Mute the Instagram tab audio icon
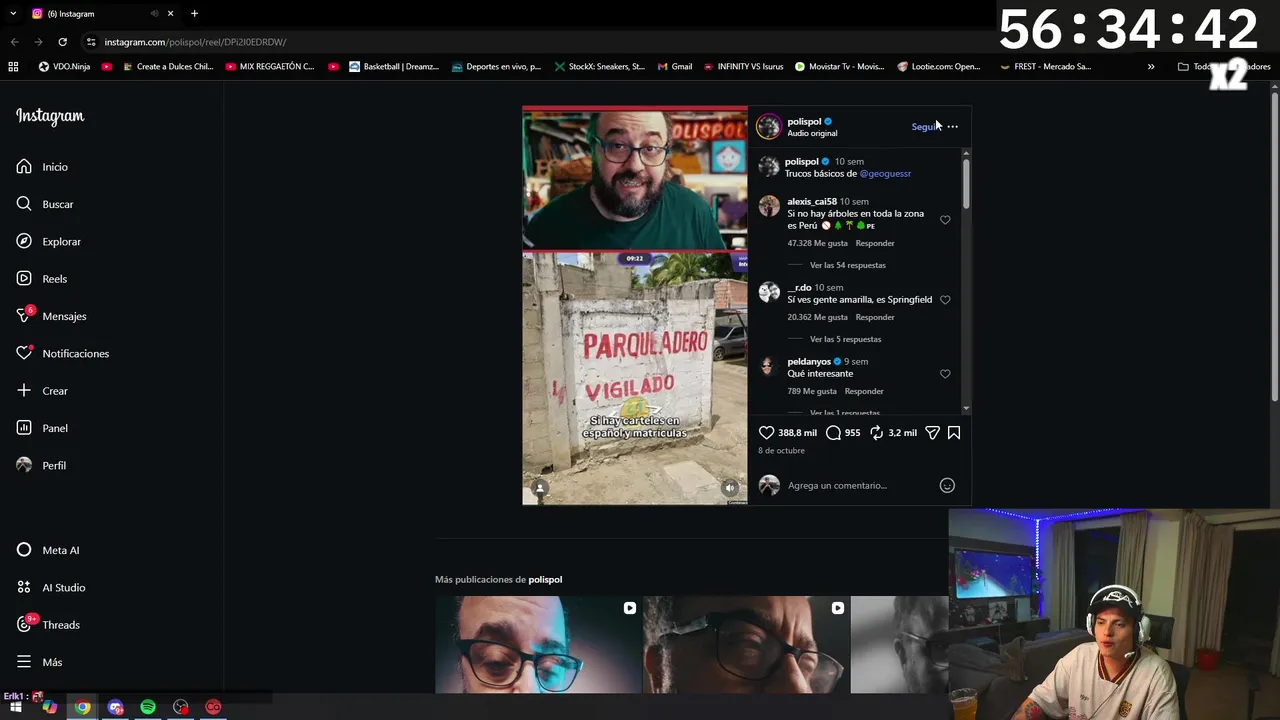 point(154,14)
